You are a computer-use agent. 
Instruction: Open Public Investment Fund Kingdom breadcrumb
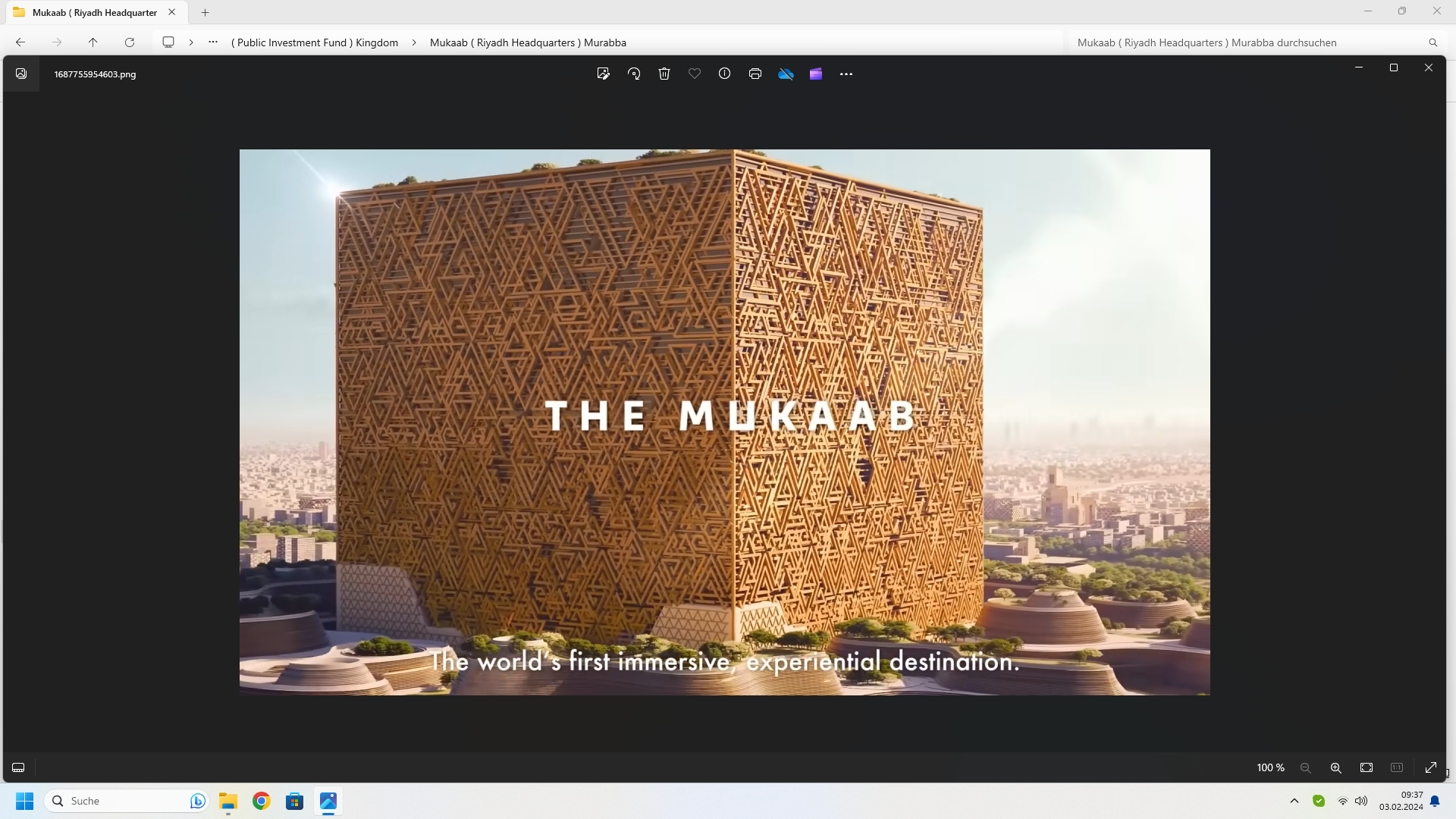pos(315,42)
